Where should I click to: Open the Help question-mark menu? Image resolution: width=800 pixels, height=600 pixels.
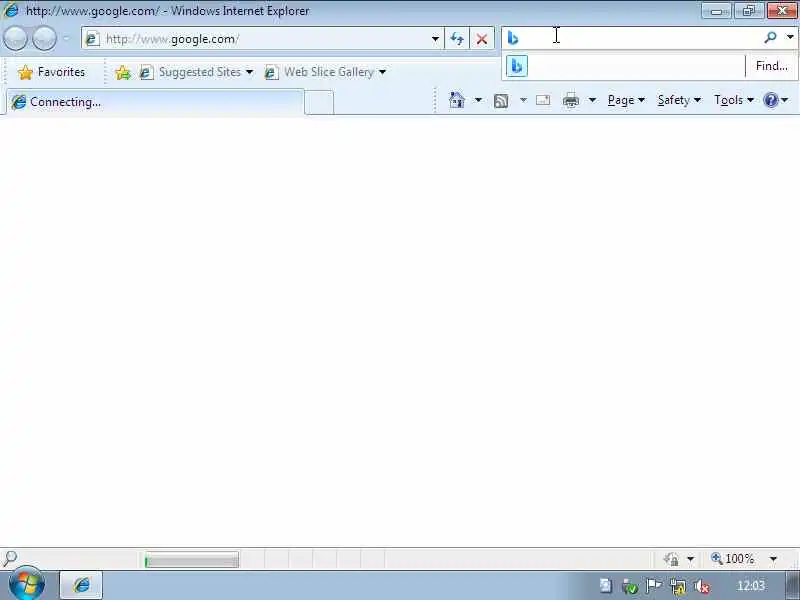[776, 100]
